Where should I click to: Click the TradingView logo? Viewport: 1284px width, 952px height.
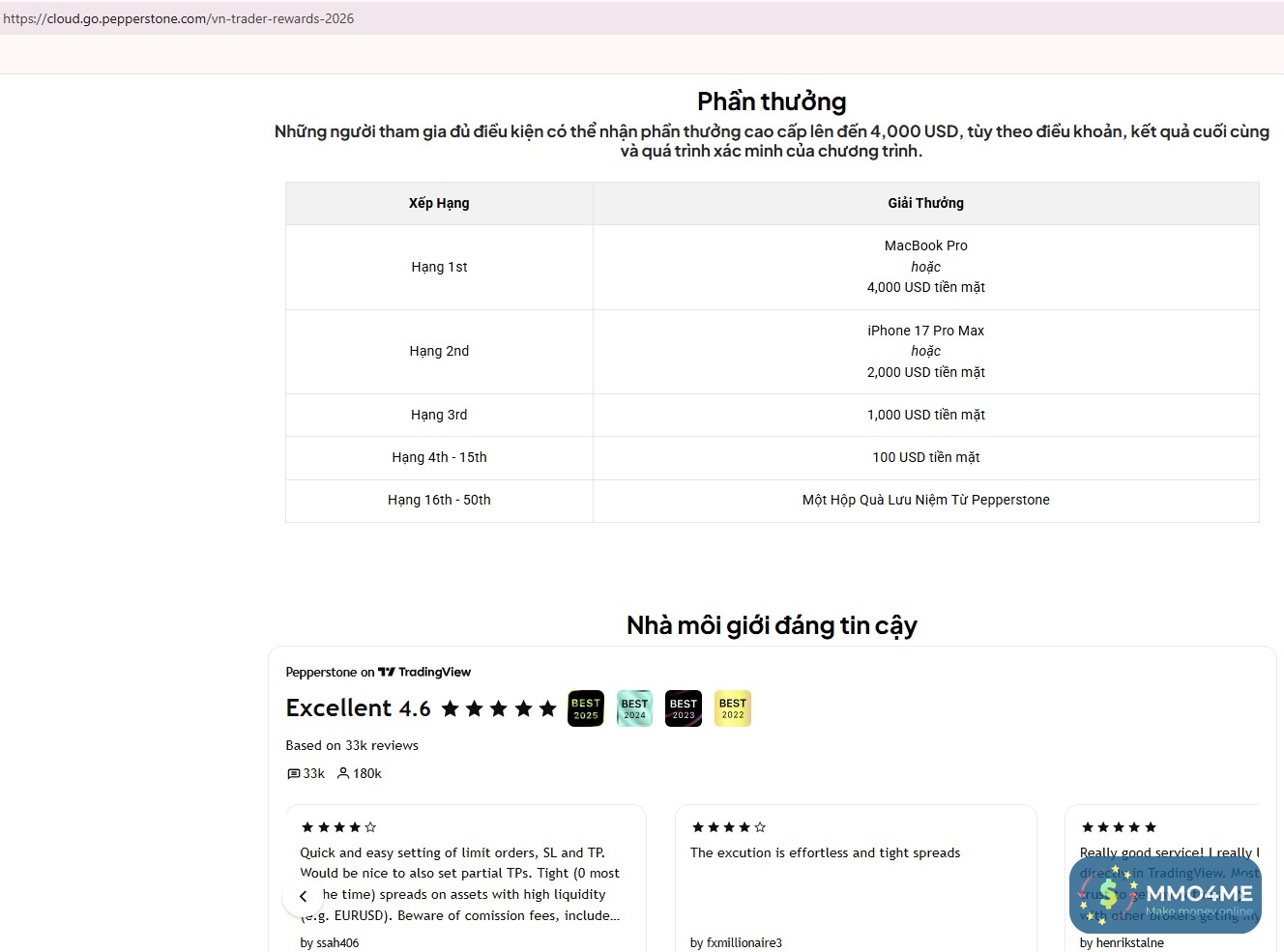(x=424, y=672)
